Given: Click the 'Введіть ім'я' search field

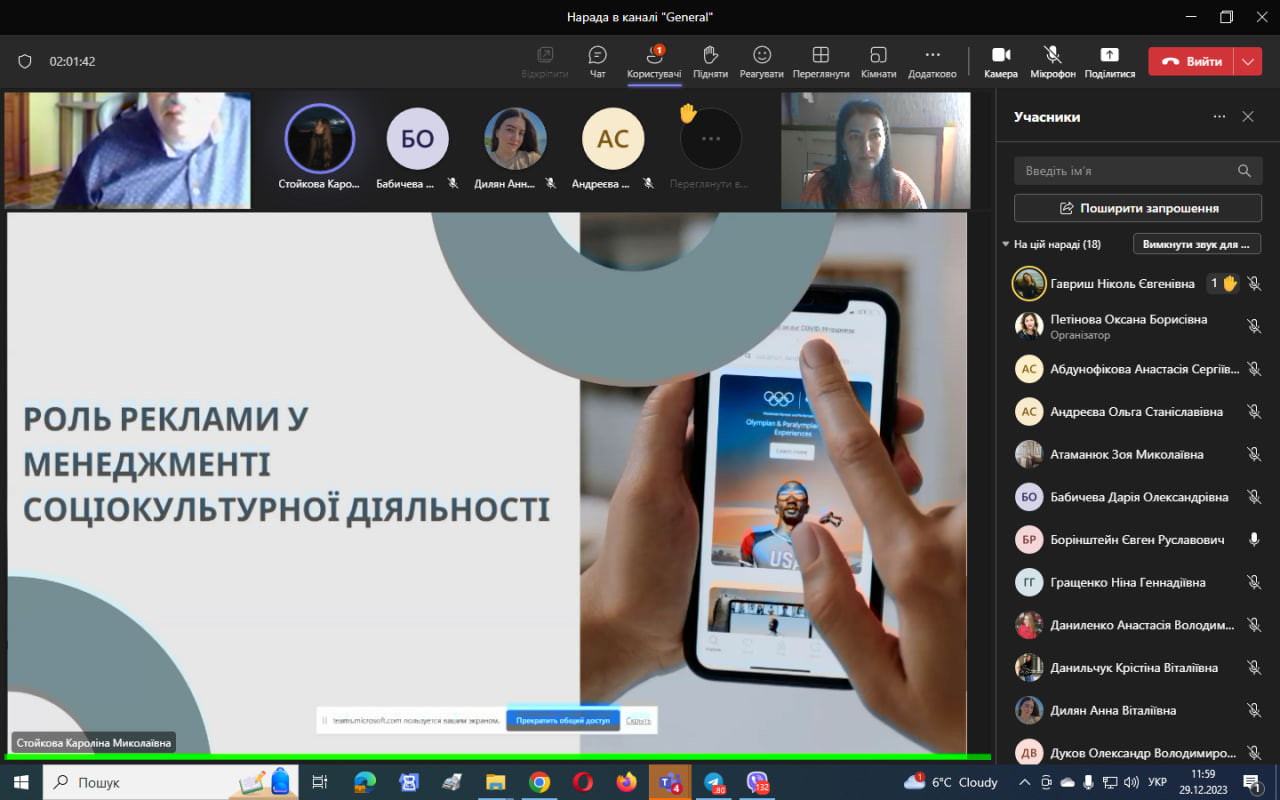Looking at the screenshot, I should pyautogui.click(x=1125, y=171).
